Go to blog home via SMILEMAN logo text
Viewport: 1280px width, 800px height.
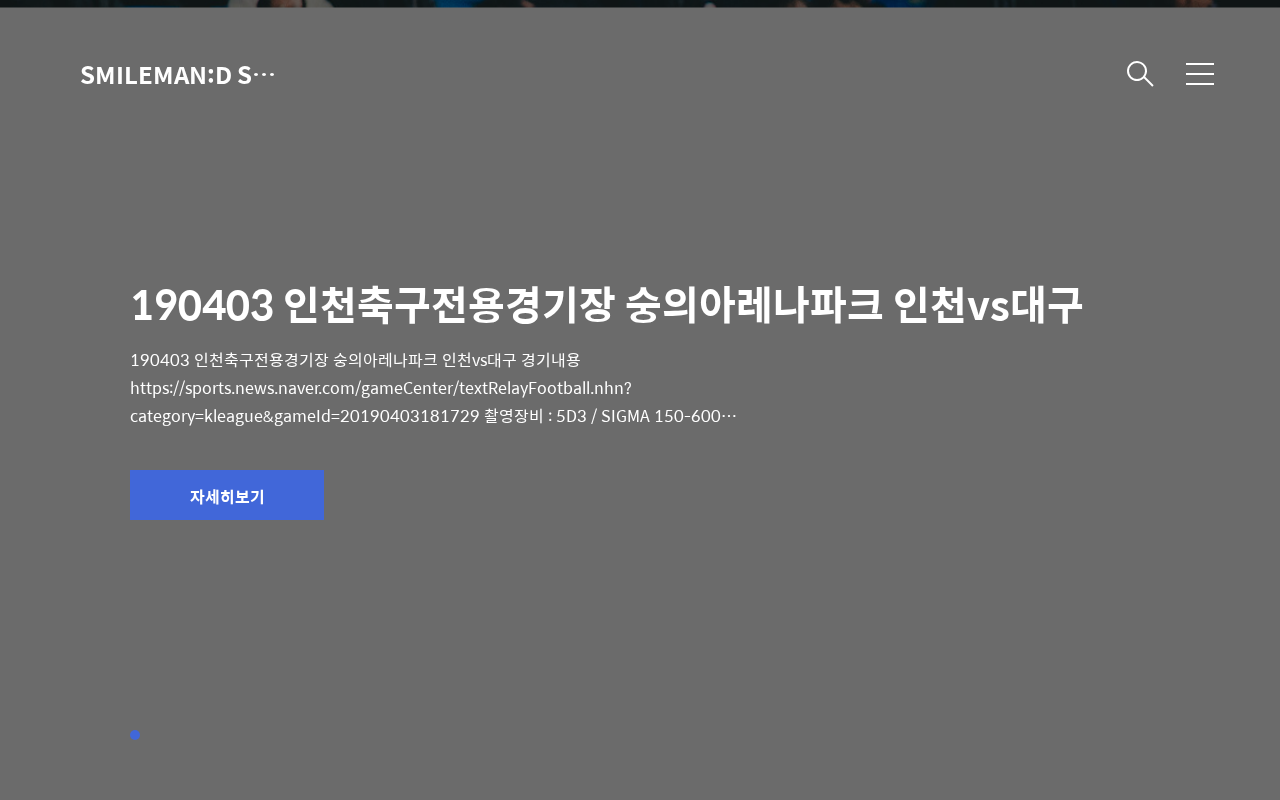177,75
